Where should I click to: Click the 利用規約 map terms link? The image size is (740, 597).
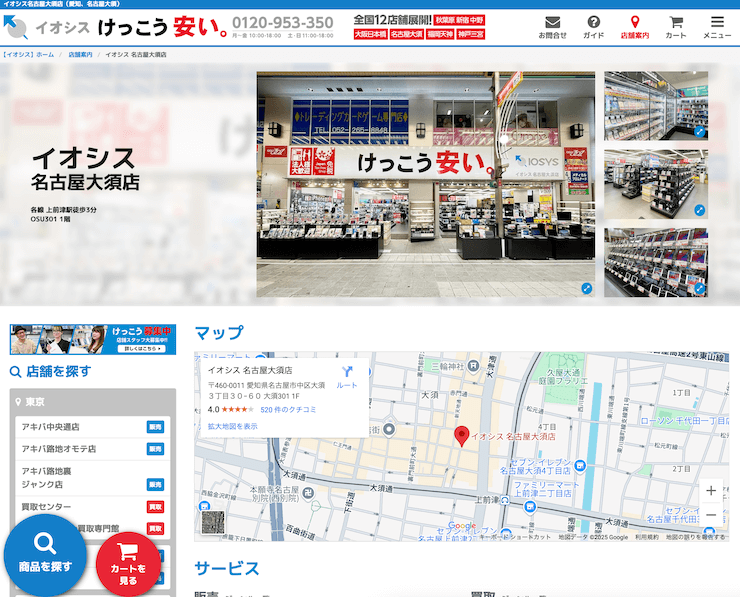647,537
